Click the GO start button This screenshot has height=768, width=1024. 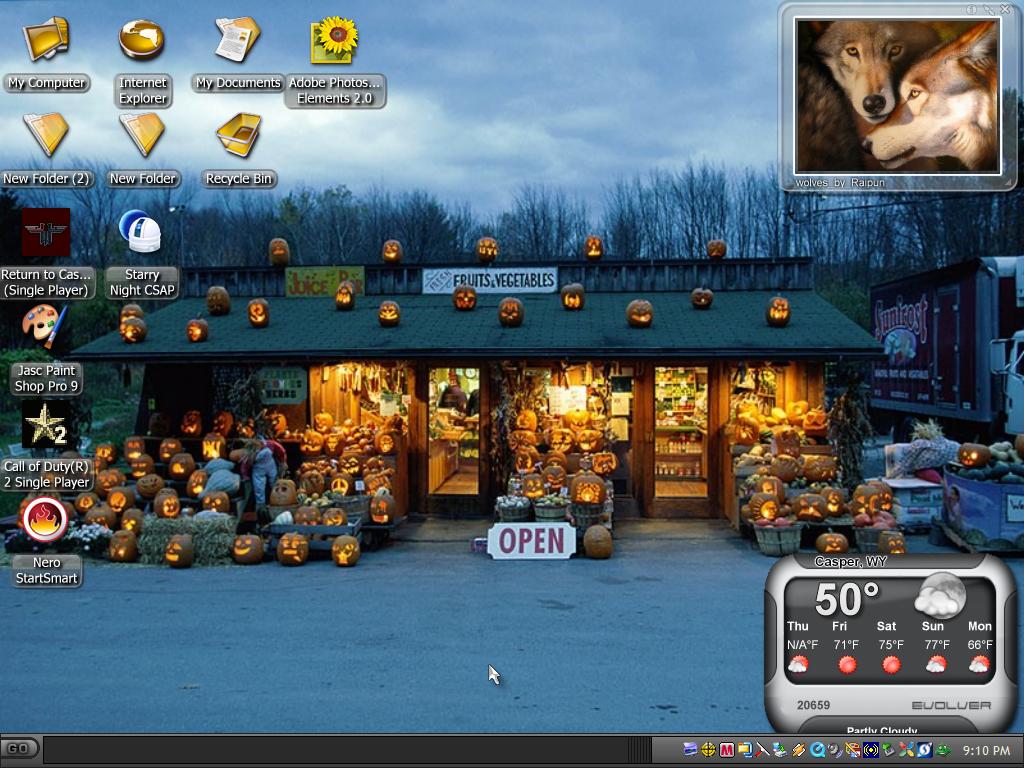19,748
